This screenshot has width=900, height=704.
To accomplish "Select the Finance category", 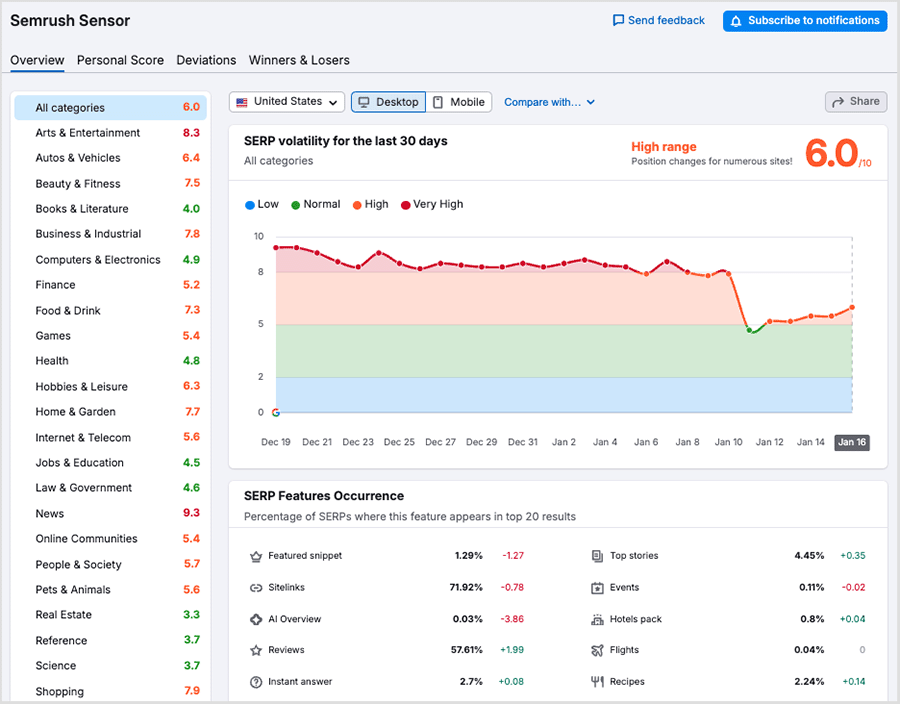I will (x=110, y=285).
